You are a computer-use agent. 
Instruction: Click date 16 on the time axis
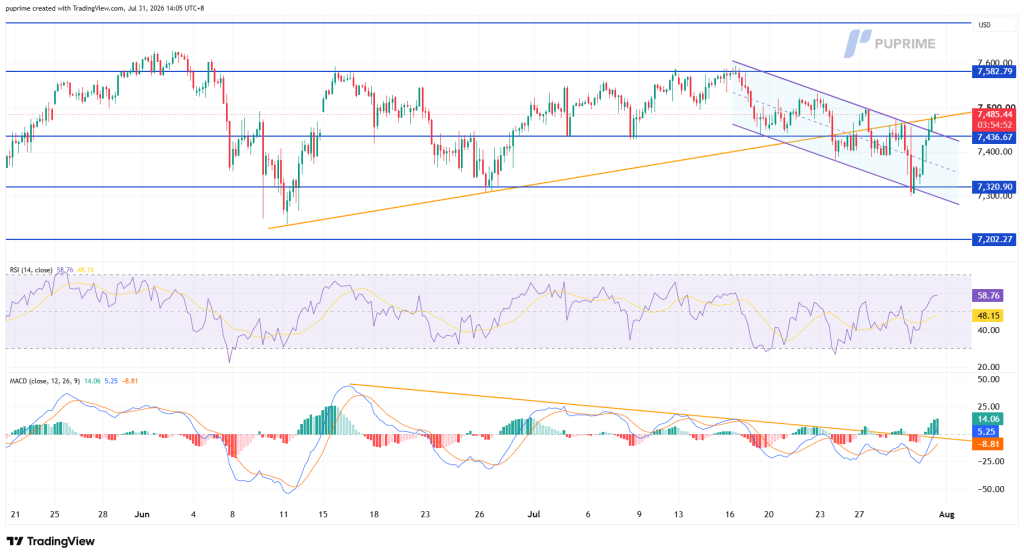tap(729, 514)
